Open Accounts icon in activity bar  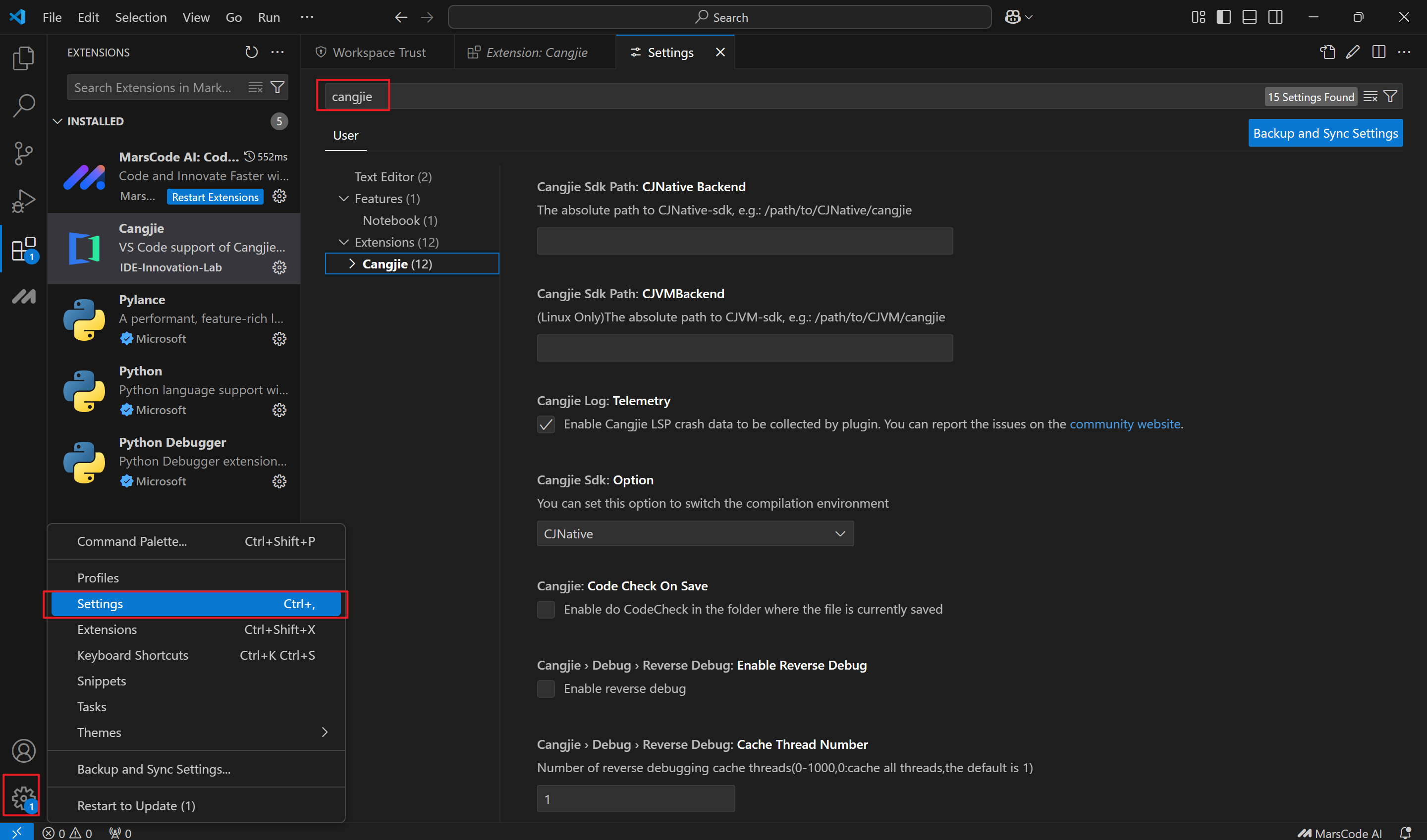[x=23, y=750]
